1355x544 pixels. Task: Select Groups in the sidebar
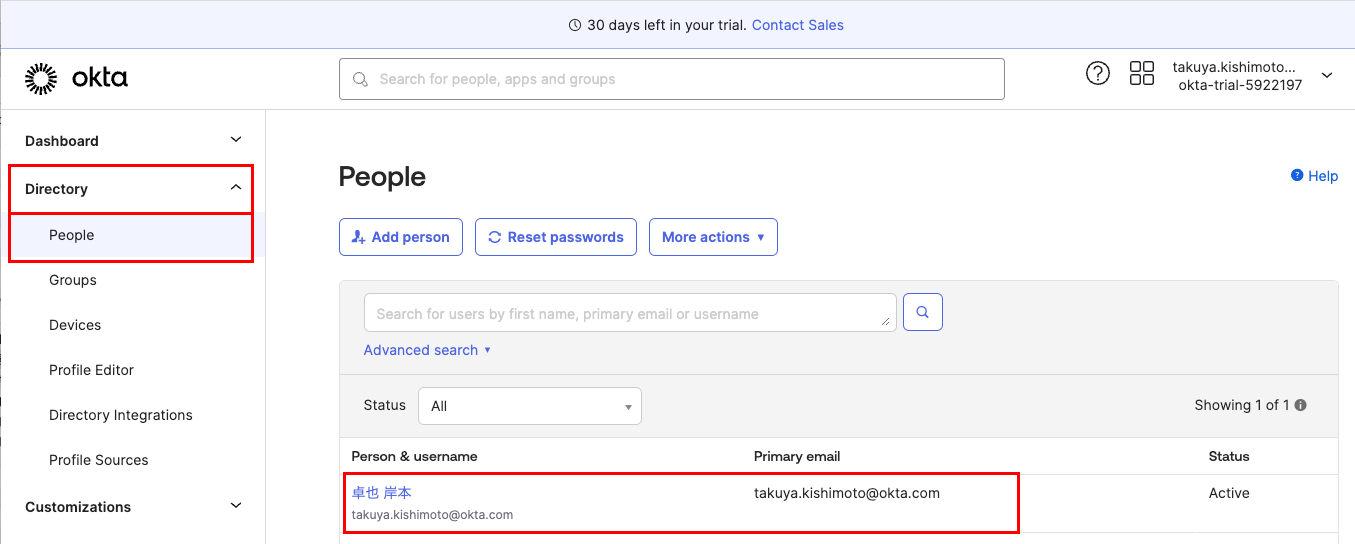tap(73, 280)
